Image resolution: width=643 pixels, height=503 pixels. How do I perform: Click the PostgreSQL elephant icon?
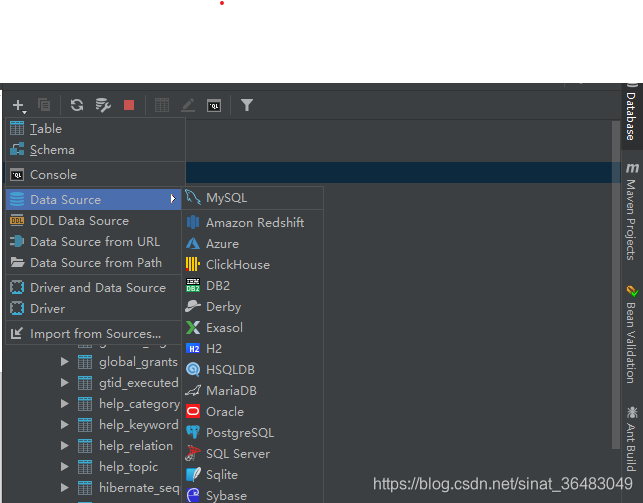click(x=193, y=432)
